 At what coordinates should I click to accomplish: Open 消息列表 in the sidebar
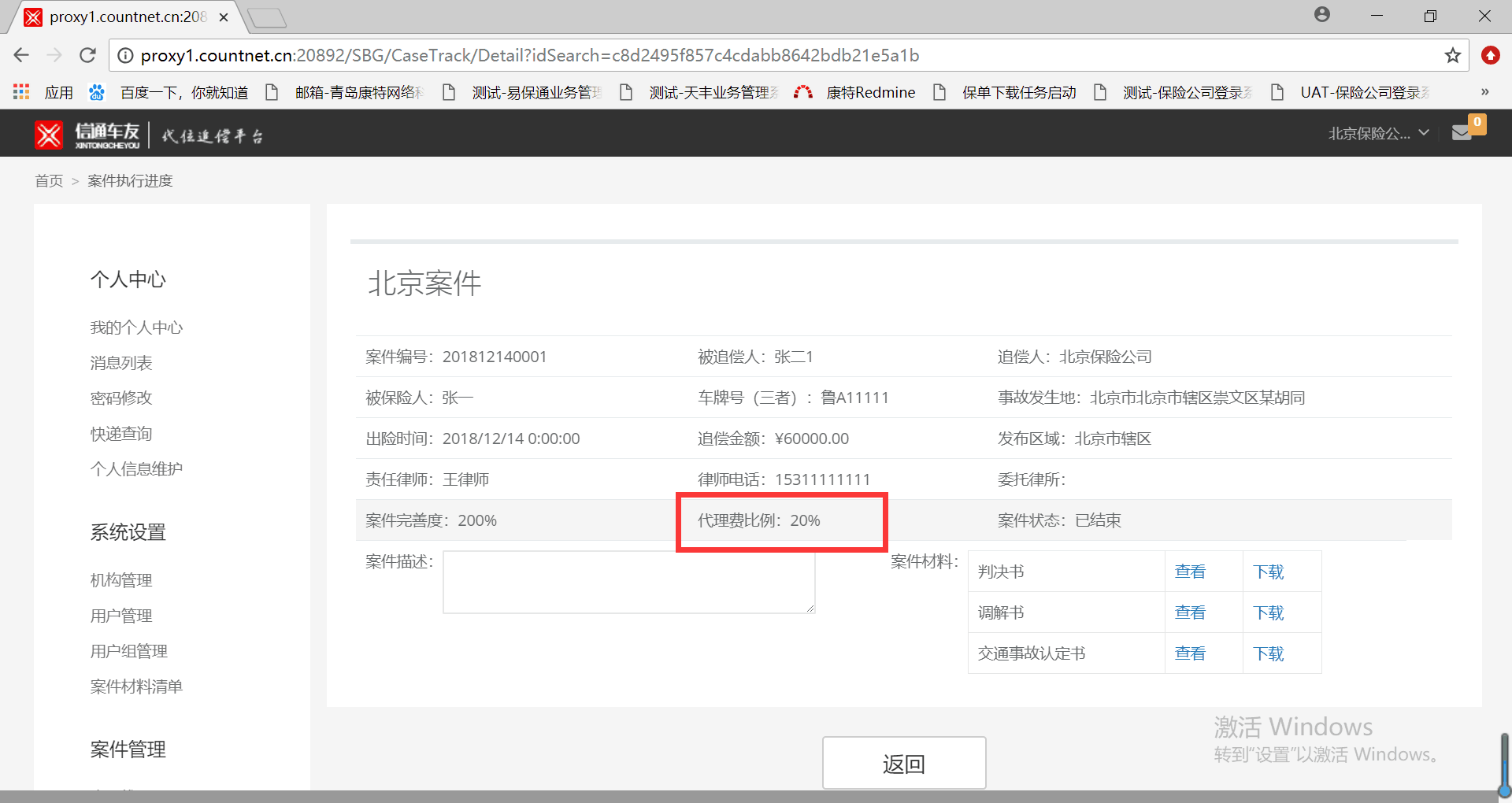pos(121,363)
